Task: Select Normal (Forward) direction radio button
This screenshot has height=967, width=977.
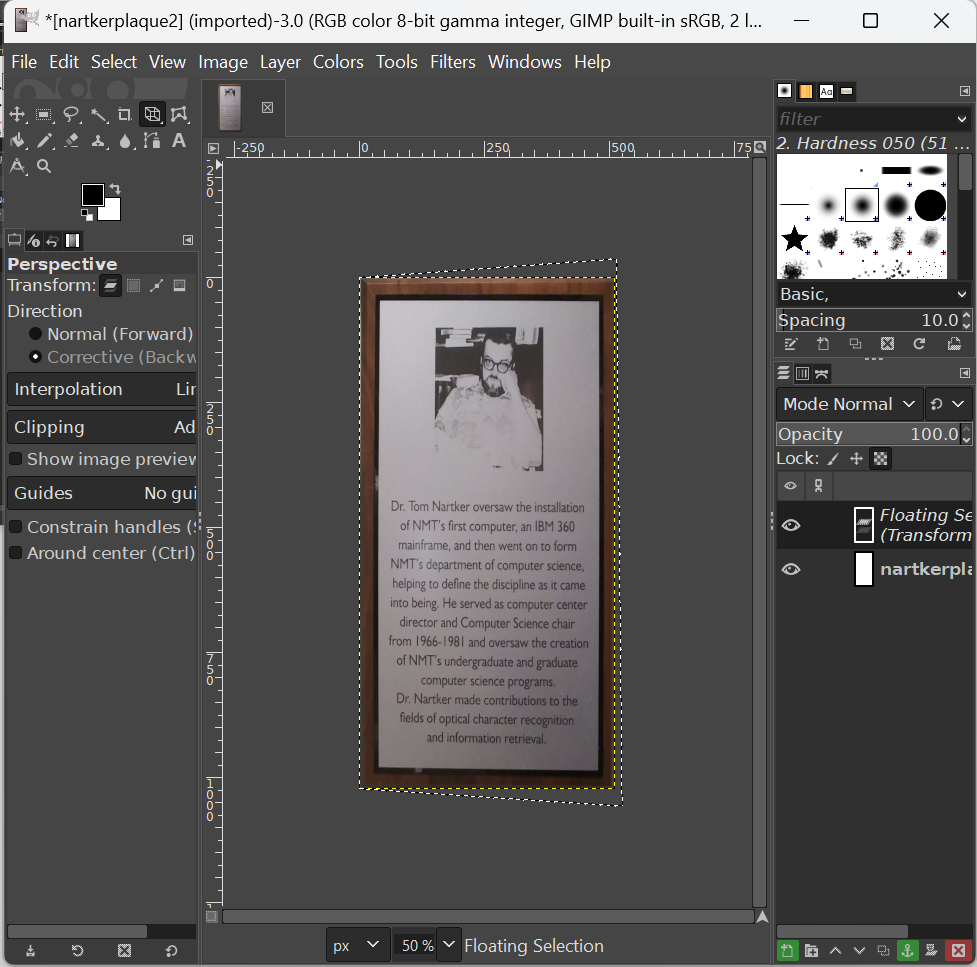Action: tap(36, 334)
